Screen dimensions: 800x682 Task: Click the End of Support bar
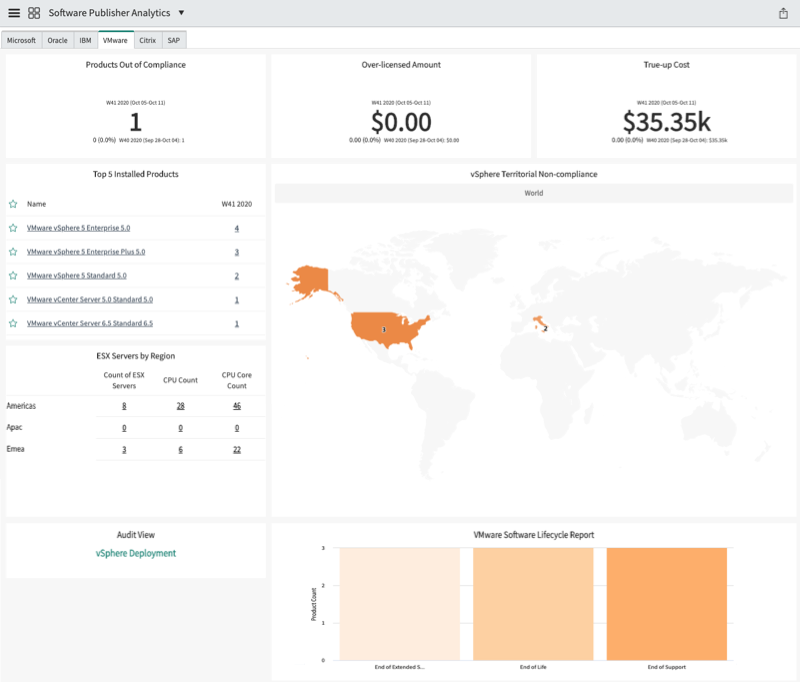(667, 604)
